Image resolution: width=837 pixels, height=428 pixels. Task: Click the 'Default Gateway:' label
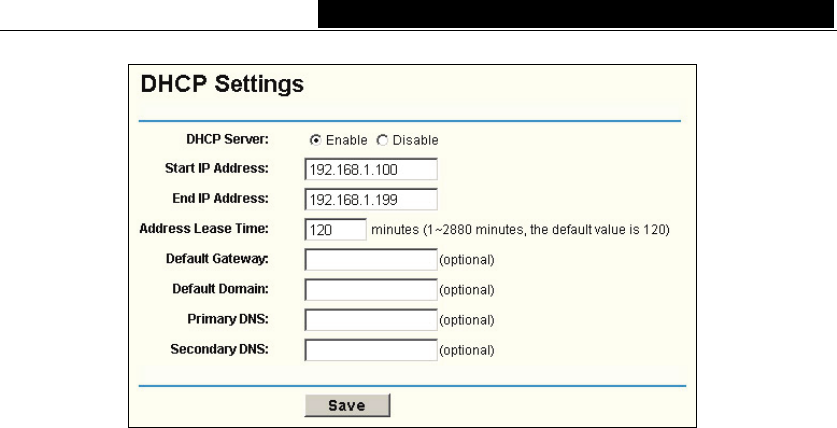point(217,259)
